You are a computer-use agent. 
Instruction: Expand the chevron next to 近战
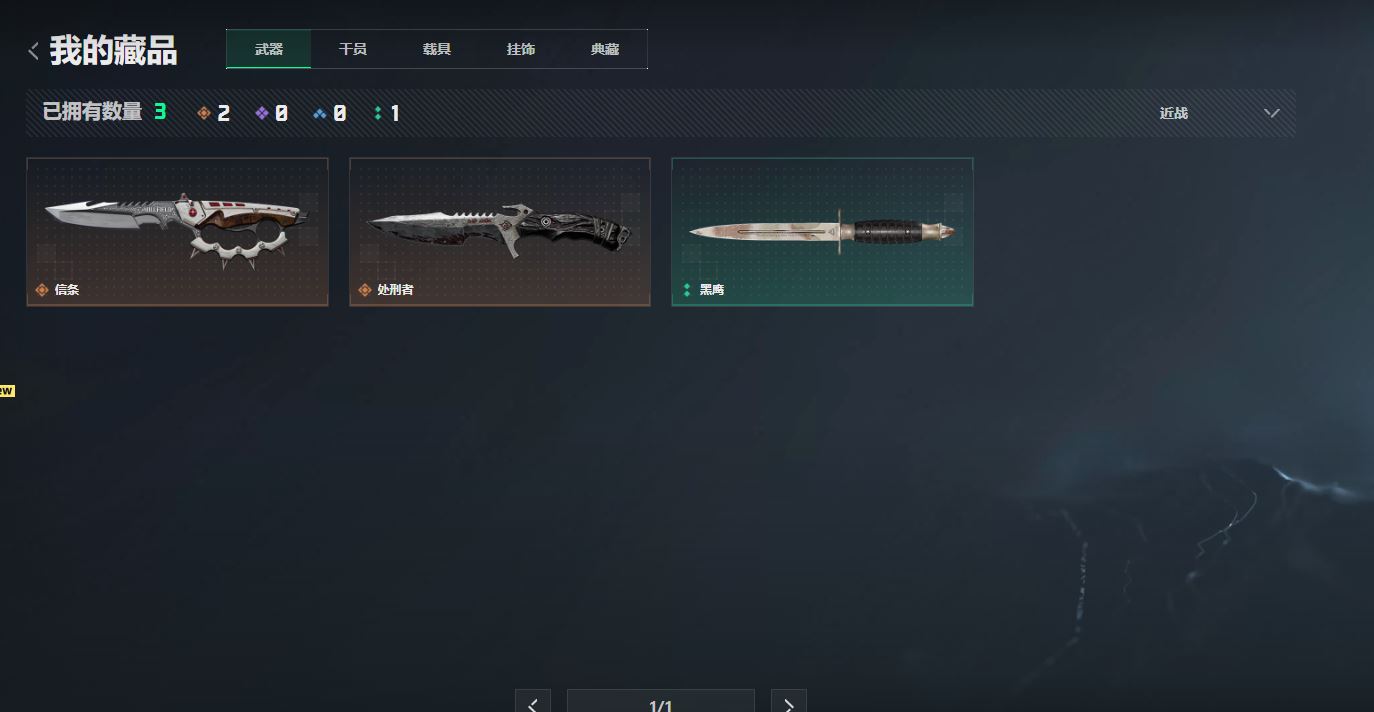click(x=1272, y=113)
